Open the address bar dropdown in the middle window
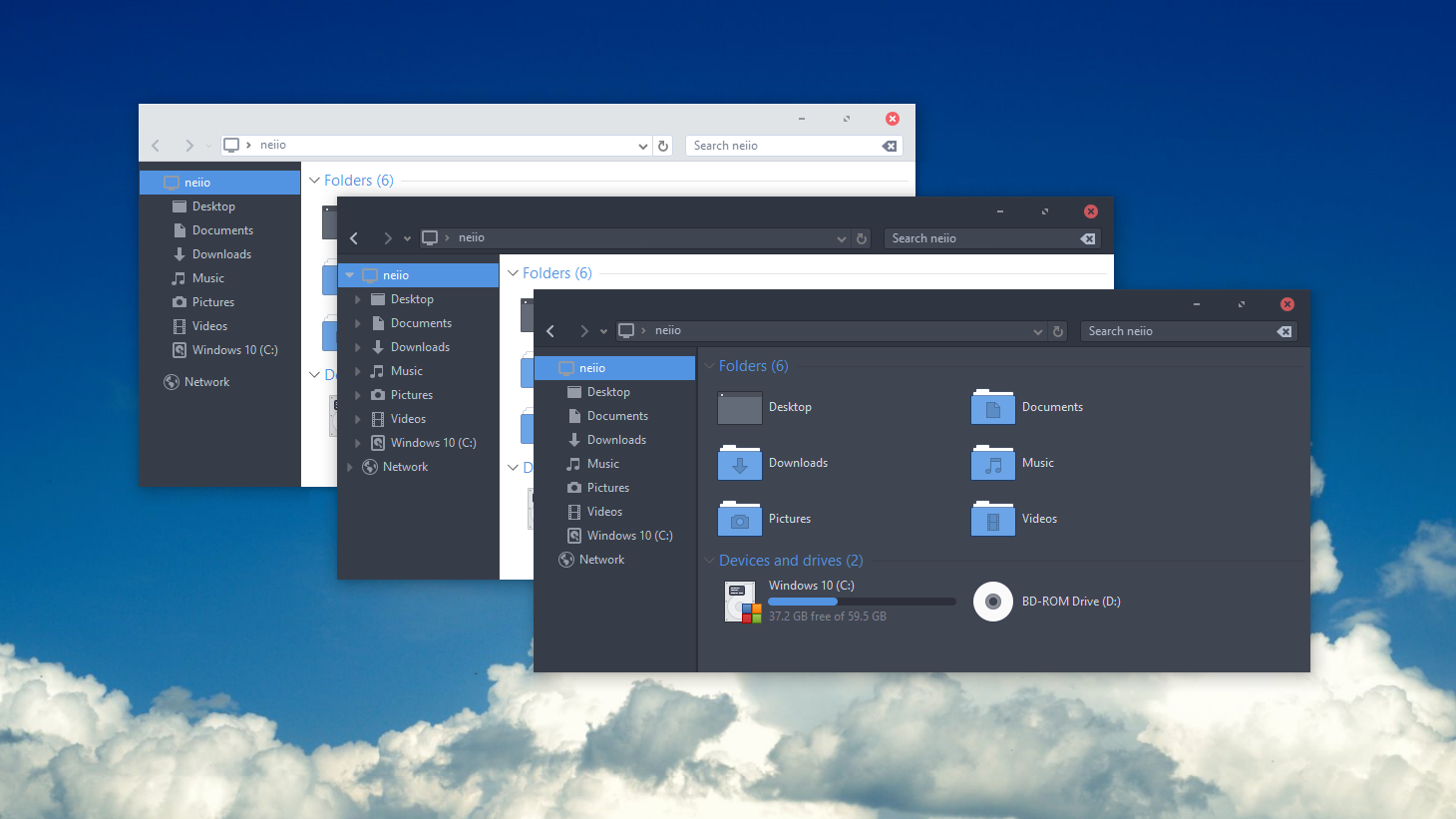 842,239
